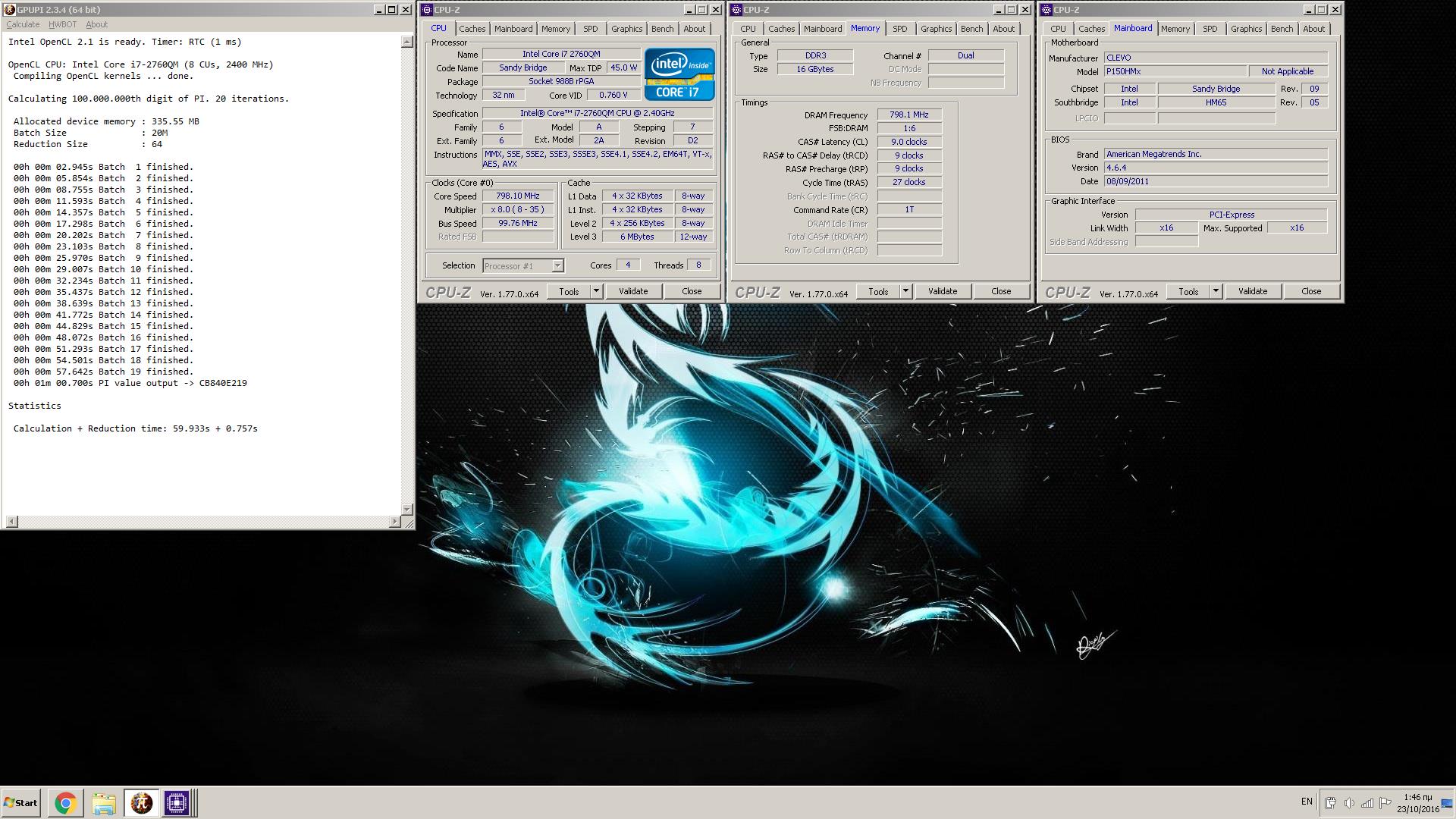The width and height of the screenshot is (1456, 819).
Task: Expand Tools dropdown arrow in Memory CPU-Z window
Action: (x=905, y=291)
